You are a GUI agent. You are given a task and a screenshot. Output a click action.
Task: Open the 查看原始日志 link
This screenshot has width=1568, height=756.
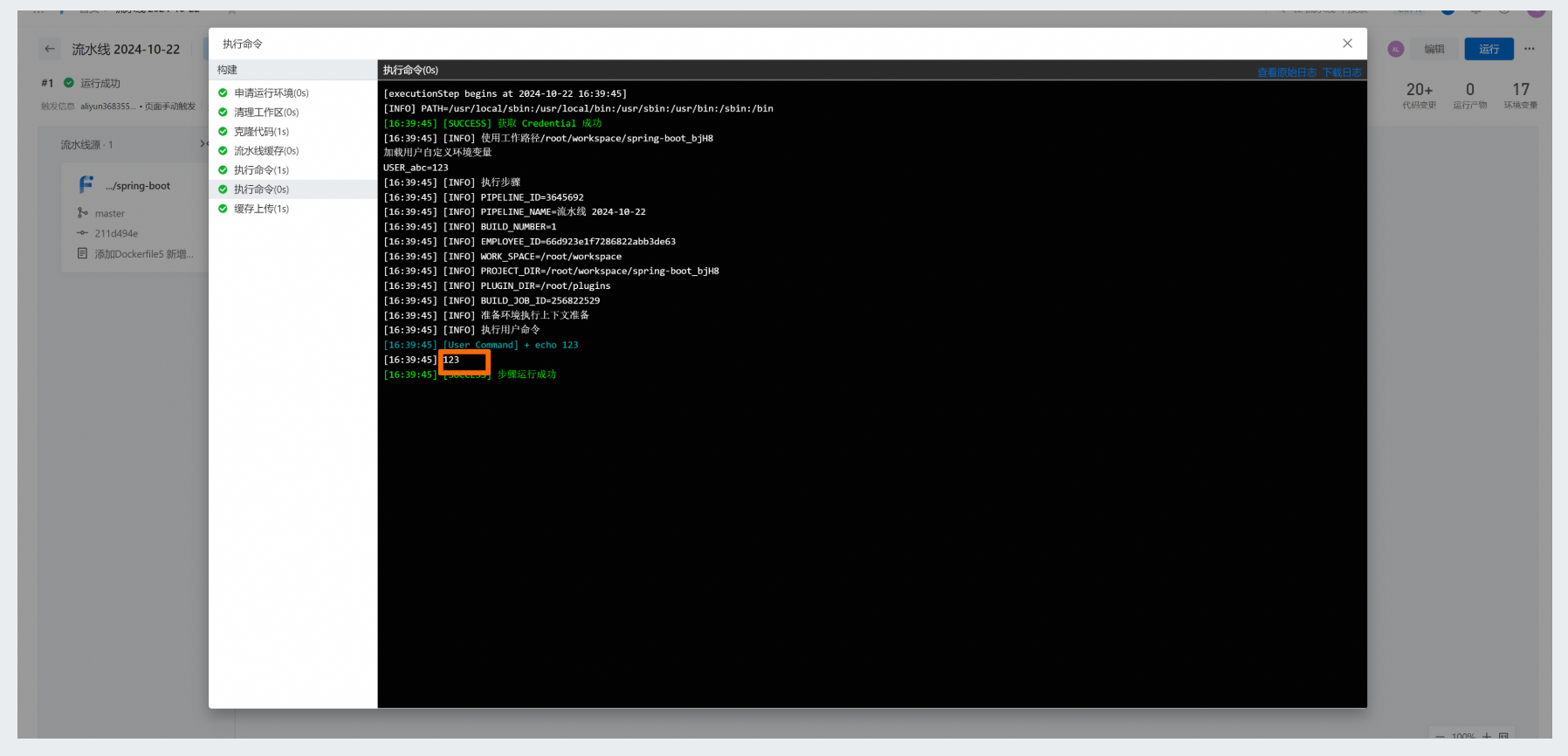1287,72
